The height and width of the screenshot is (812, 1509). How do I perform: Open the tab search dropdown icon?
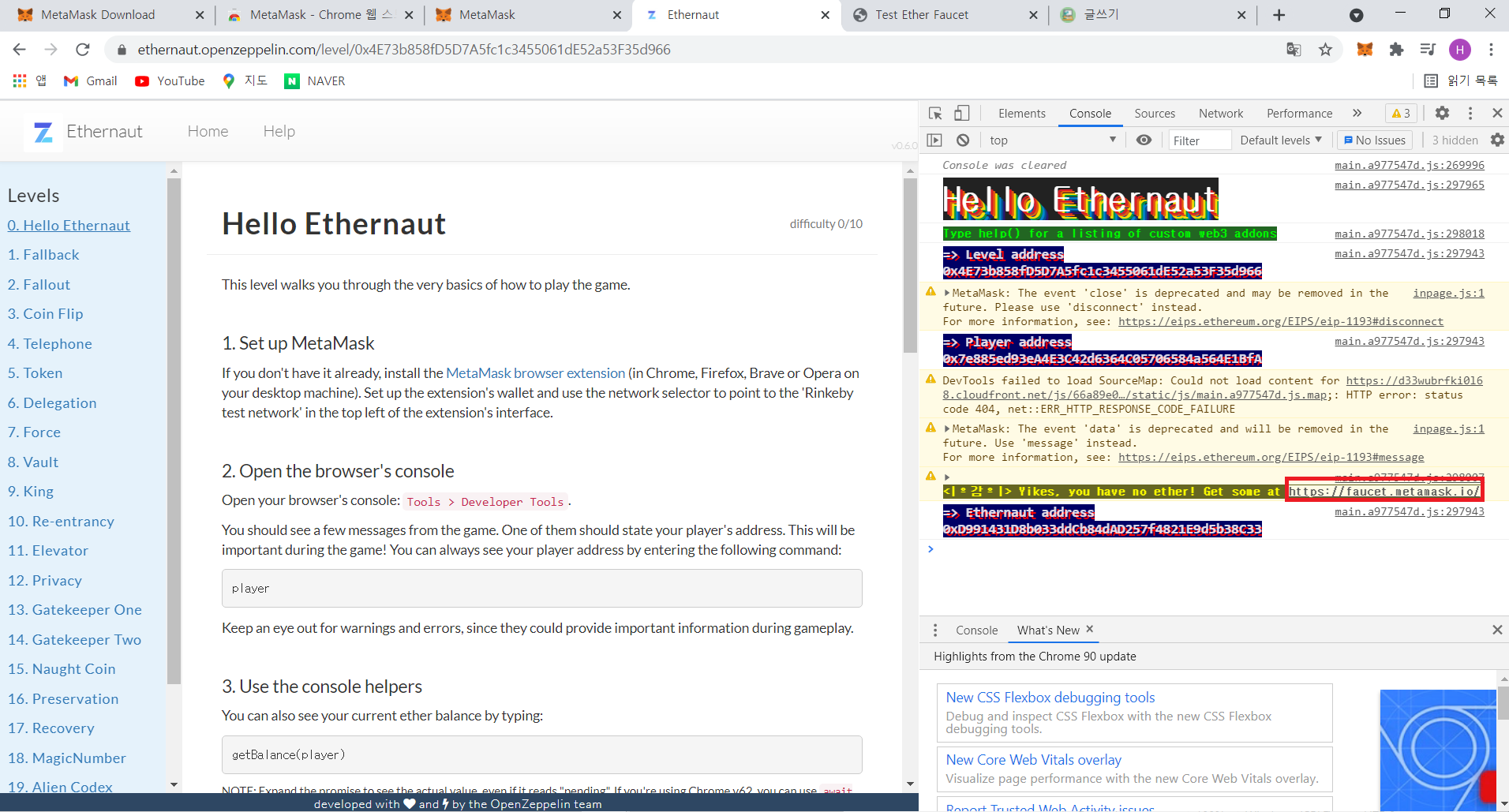click(x=1357, y=15)
